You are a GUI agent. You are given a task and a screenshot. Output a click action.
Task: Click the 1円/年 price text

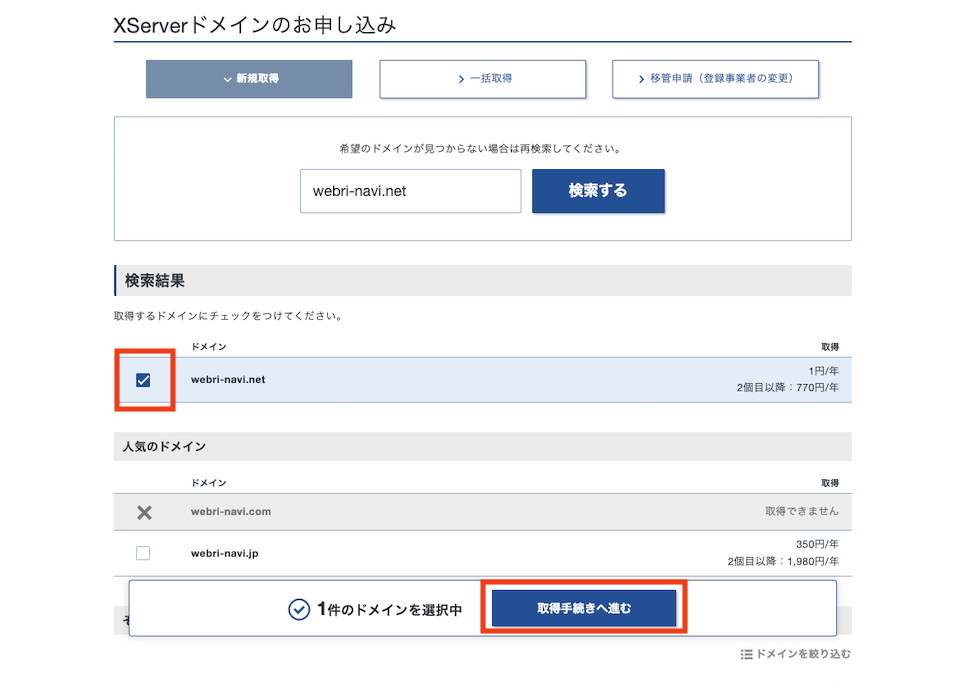[823, 371]
